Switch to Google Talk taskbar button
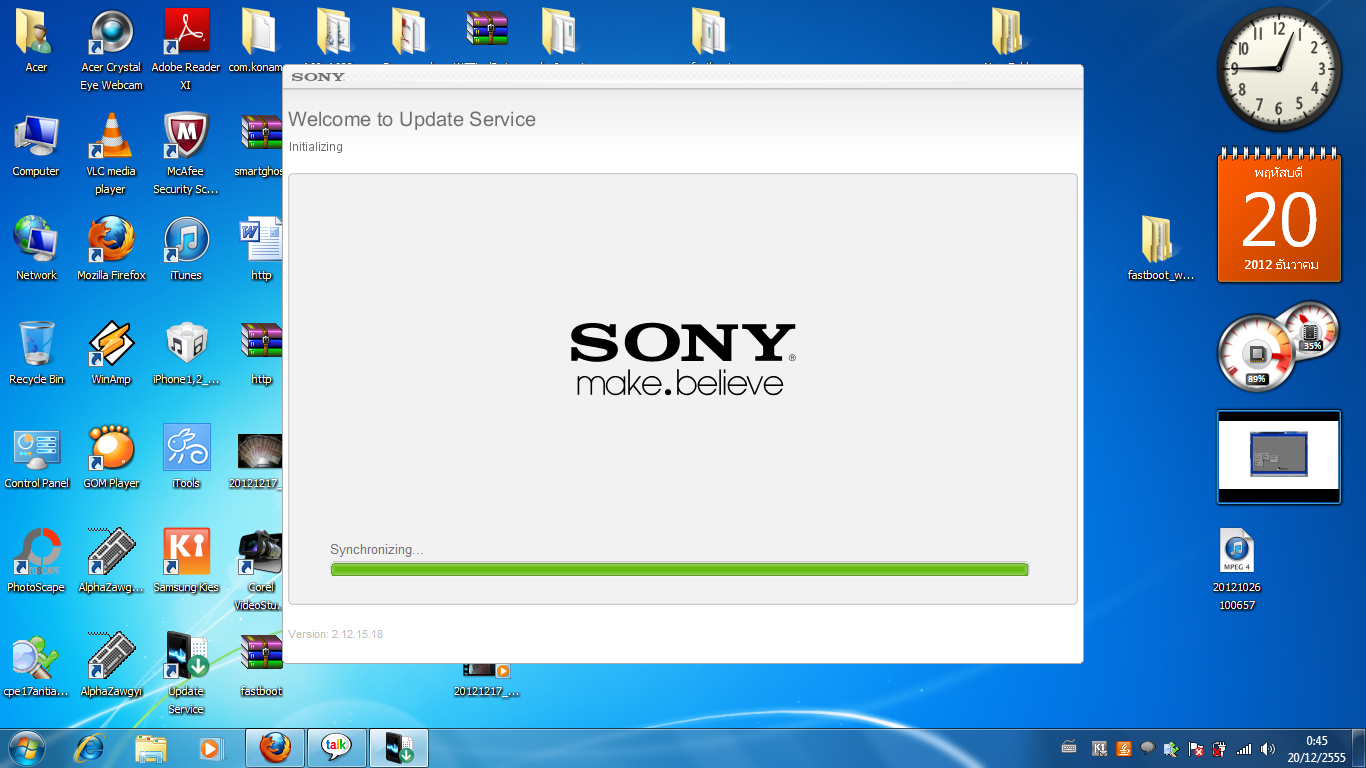Viewport: 1366px width, 768px height. tap(336, 748)
